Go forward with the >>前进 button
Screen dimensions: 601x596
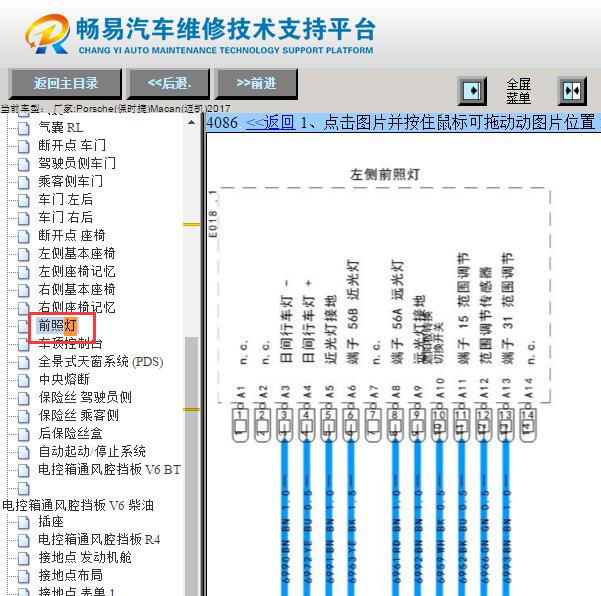[256, 83]
